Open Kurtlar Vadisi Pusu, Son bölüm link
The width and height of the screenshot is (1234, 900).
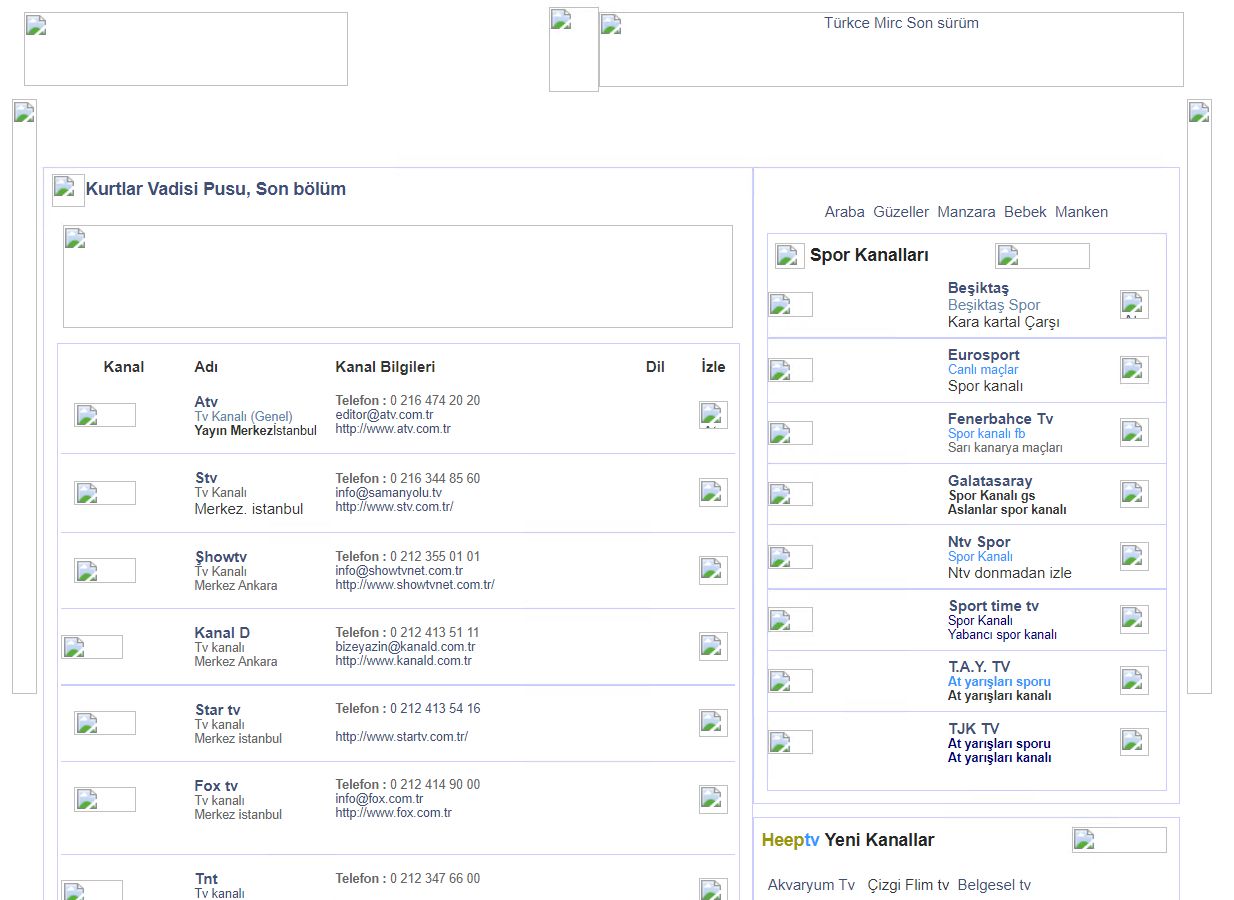coord(215,189)
